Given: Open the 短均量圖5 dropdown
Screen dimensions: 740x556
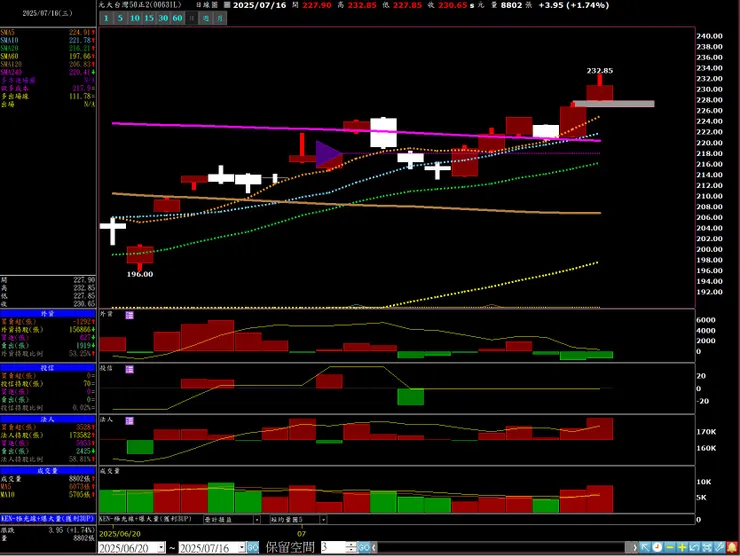Looking at the screenshot, I should (x=324, y=520).
